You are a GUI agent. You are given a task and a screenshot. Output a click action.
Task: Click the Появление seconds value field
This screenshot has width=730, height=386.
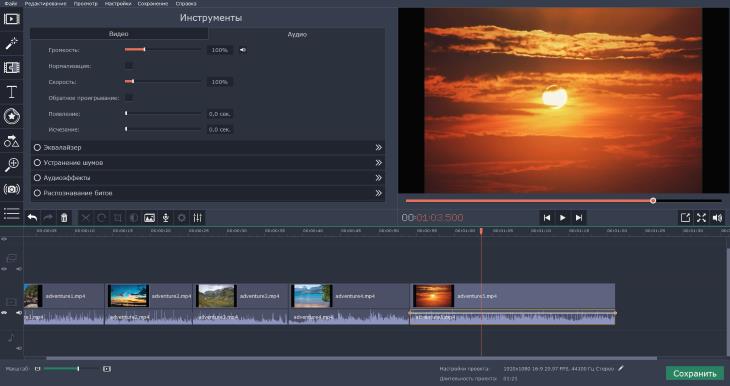220,114
